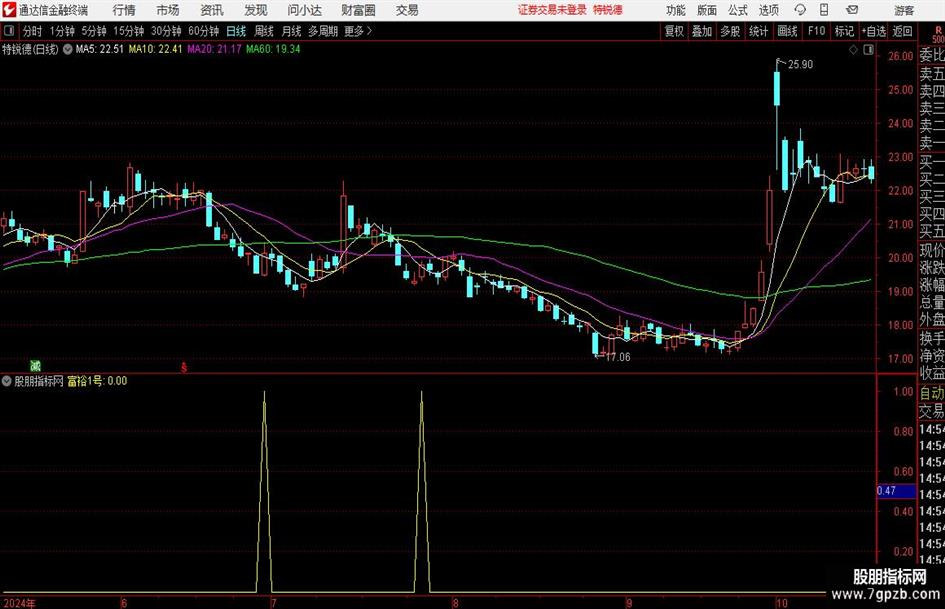This screenshot has height=609, width=945.
Task: Open the F10 company info button
Action: [816, 31]
